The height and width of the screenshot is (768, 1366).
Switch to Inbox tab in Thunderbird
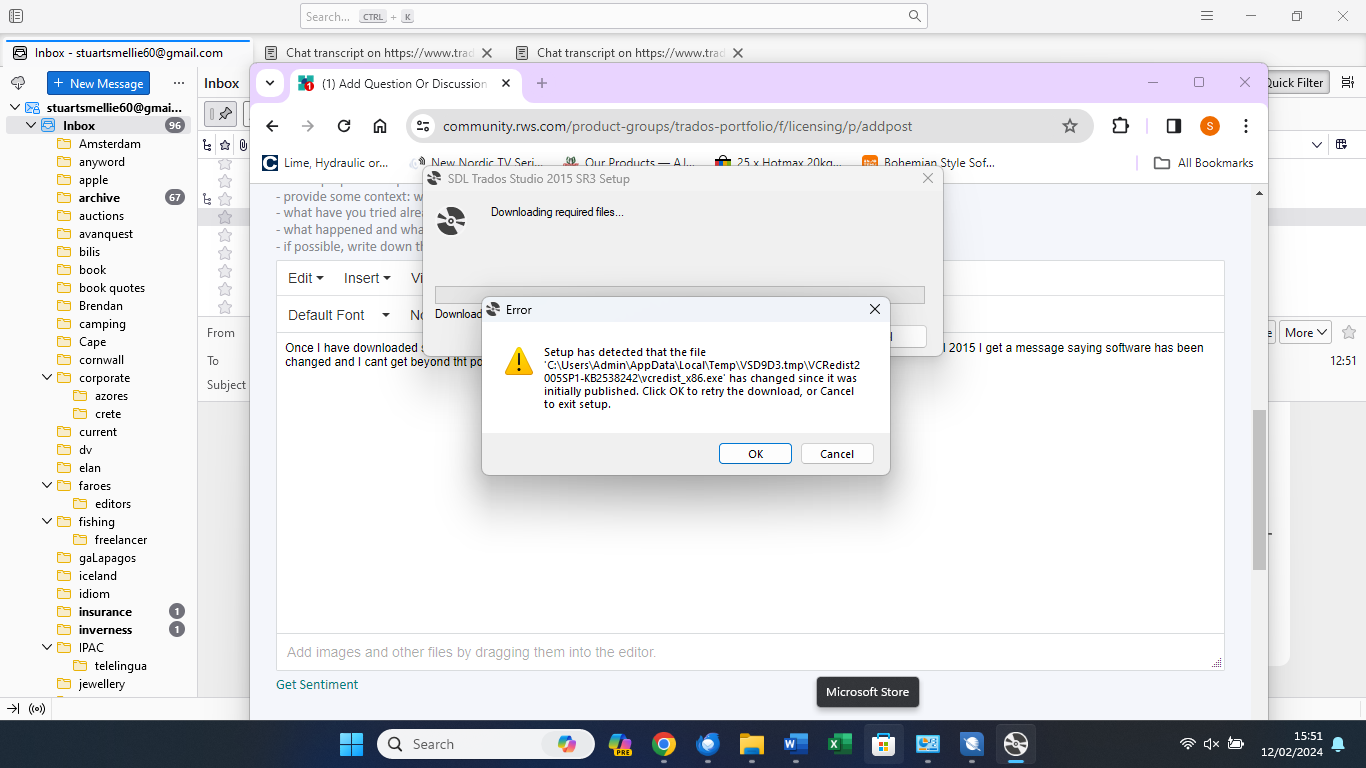128,53
